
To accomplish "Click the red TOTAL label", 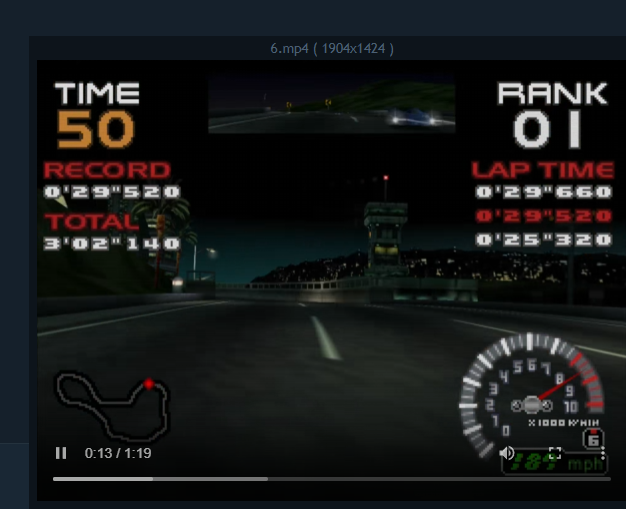I will pos(91,222).
